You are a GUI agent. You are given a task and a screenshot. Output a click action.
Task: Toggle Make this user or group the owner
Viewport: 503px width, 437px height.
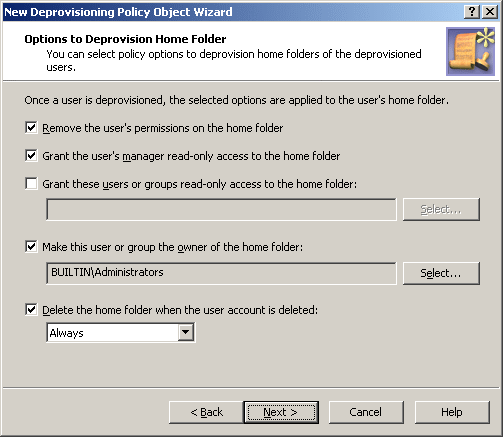31,246
